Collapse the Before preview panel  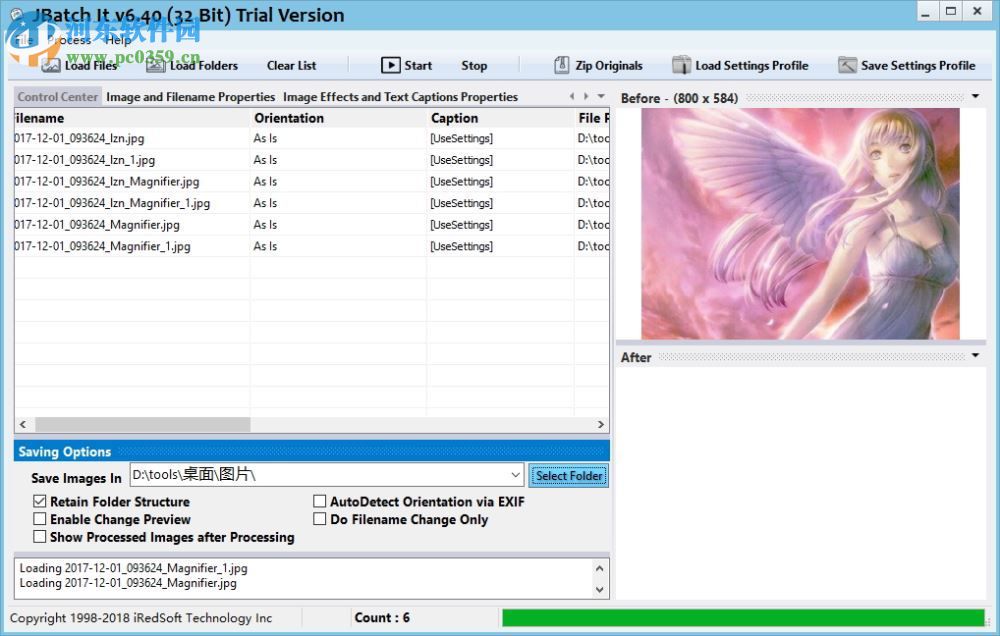point(975,97)
